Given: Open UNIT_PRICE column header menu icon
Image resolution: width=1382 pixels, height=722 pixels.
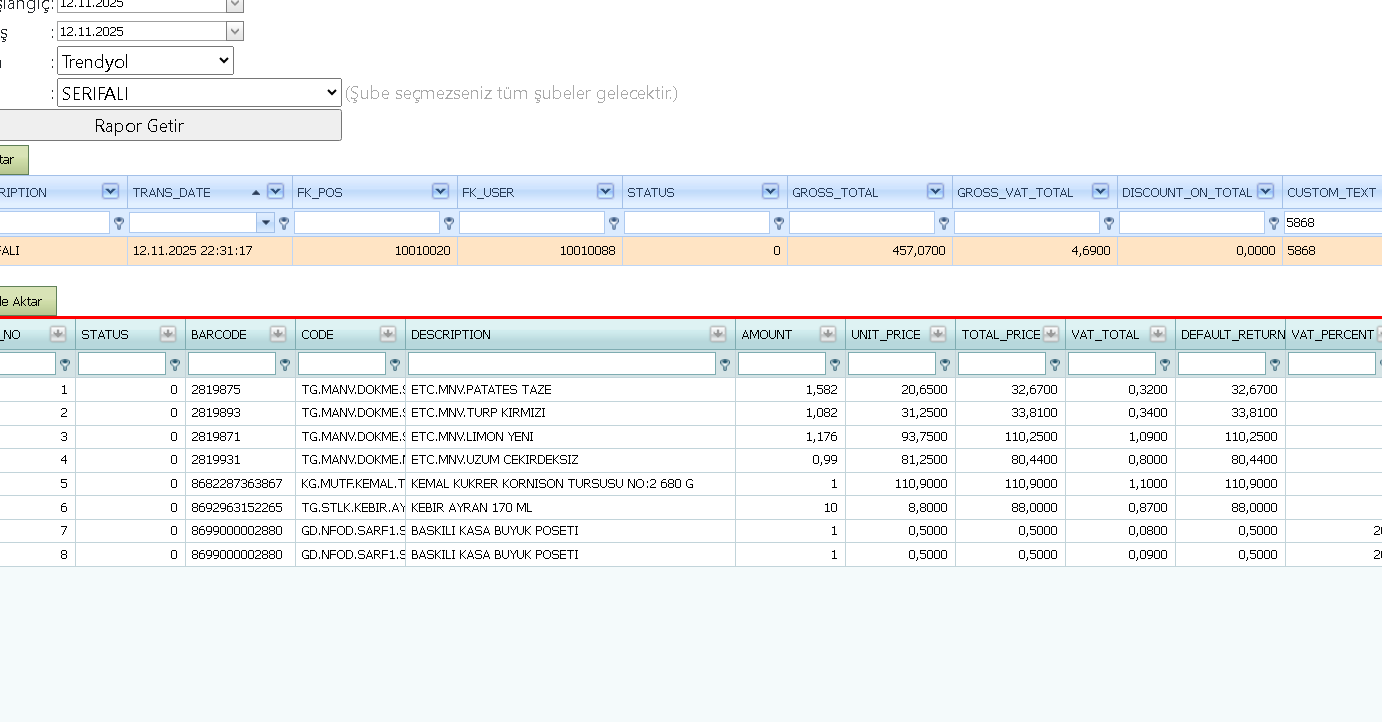Looking at the screenshot, I should coord(937,334).
